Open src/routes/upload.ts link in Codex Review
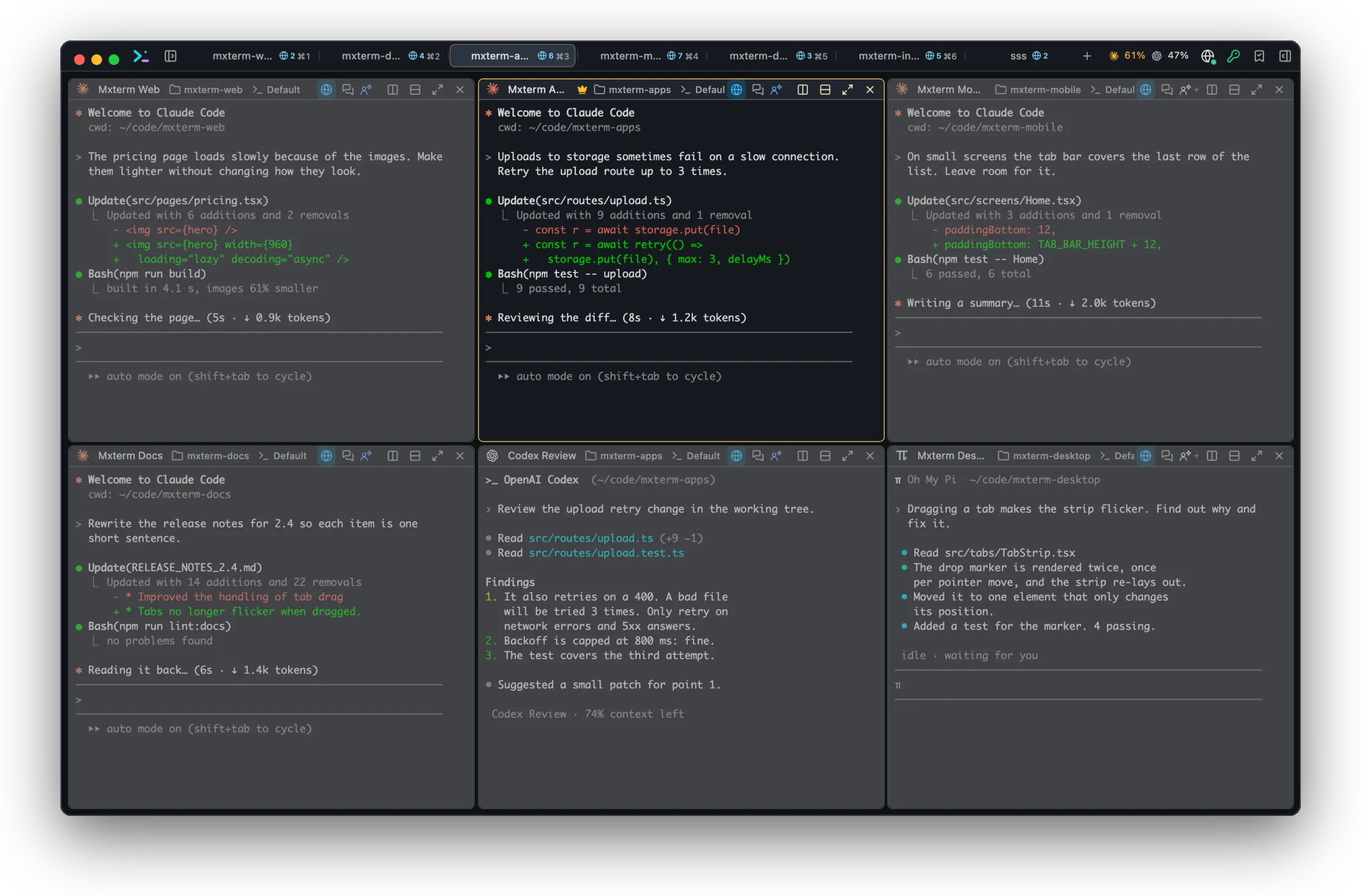 pos(591,538)
